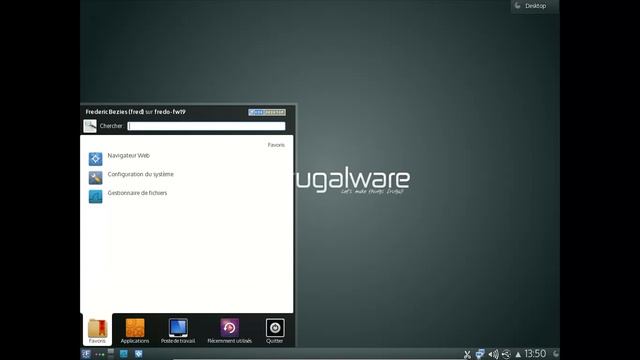Image resolution: width=640 pixels, height=360 pixels.
Task: Focus the Chercher search field
Action: (x=206, y=126)
